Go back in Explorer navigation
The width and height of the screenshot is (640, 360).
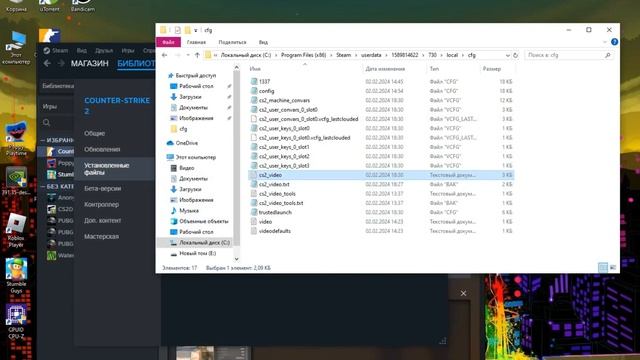point(164,55)
